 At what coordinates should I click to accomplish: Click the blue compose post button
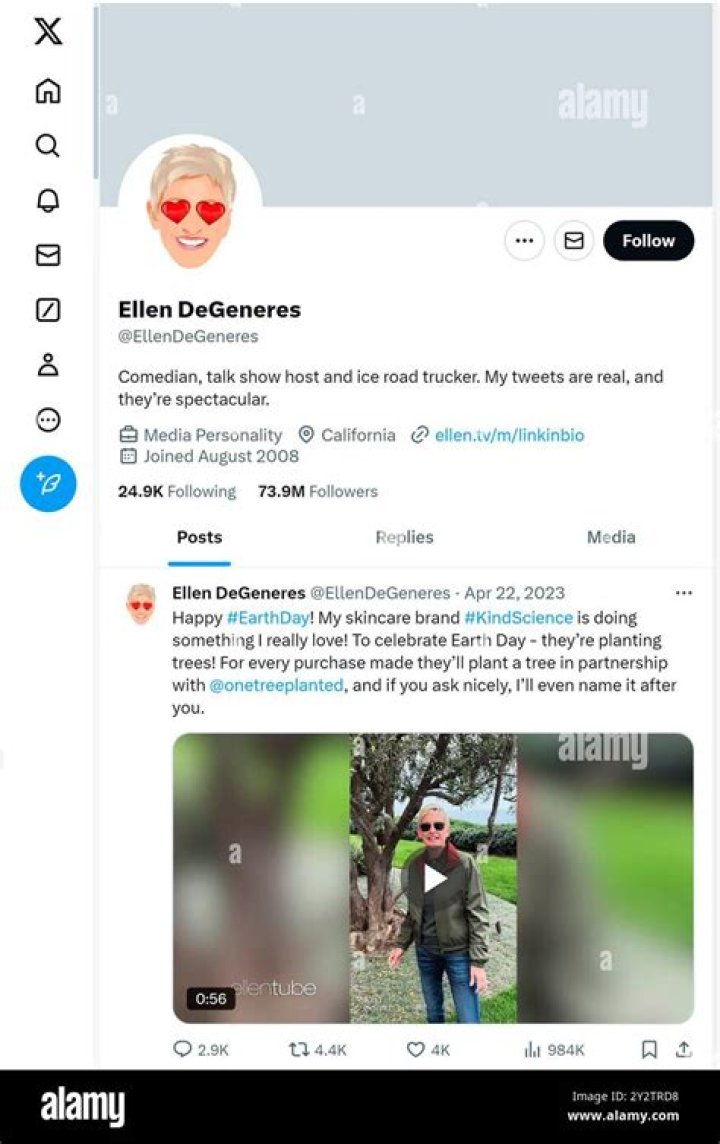point(48,484)
